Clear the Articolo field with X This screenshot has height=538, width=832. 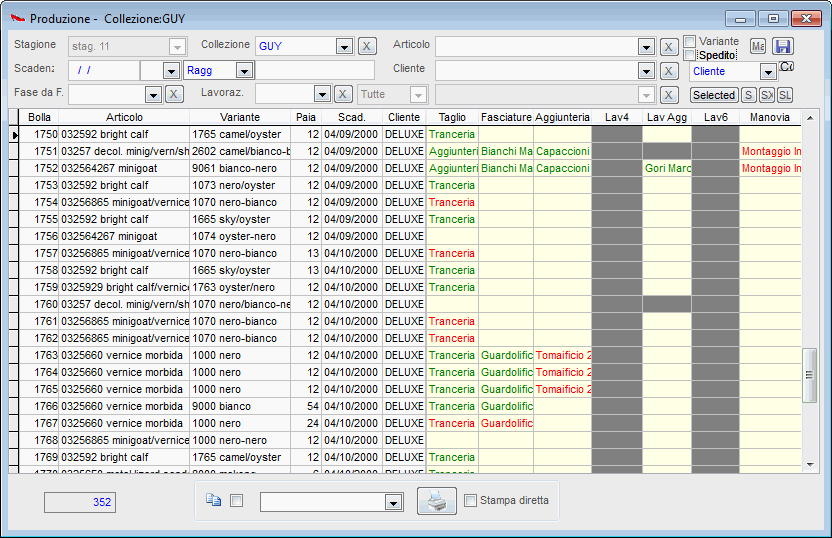669,47
